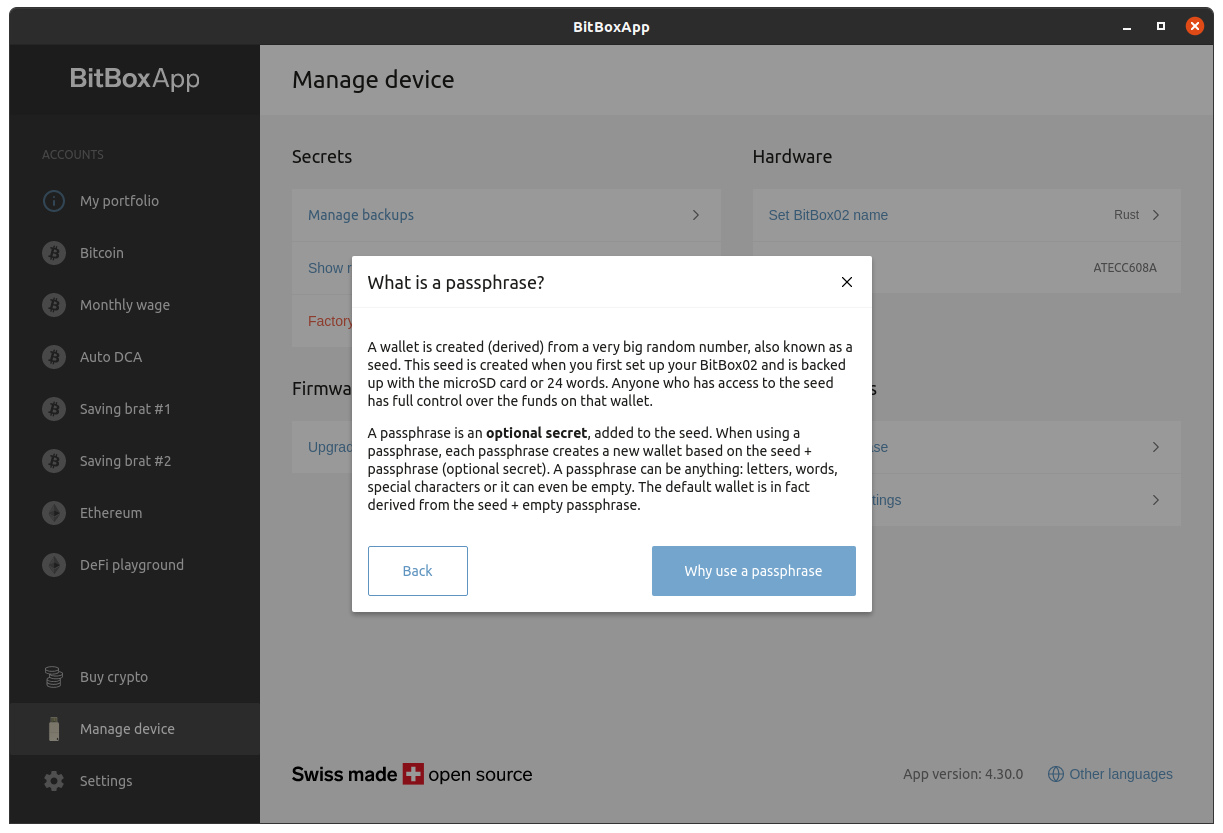Click the globe icon for languages
This screenshot has width=1223, height=833.
pyautogui.click(x=1056, y=774)
